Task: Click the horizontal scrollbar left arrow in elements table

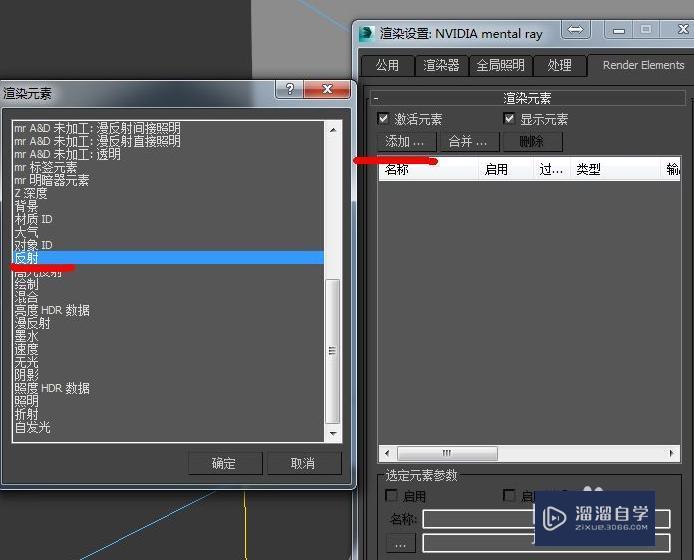Action: pos(388,453)
